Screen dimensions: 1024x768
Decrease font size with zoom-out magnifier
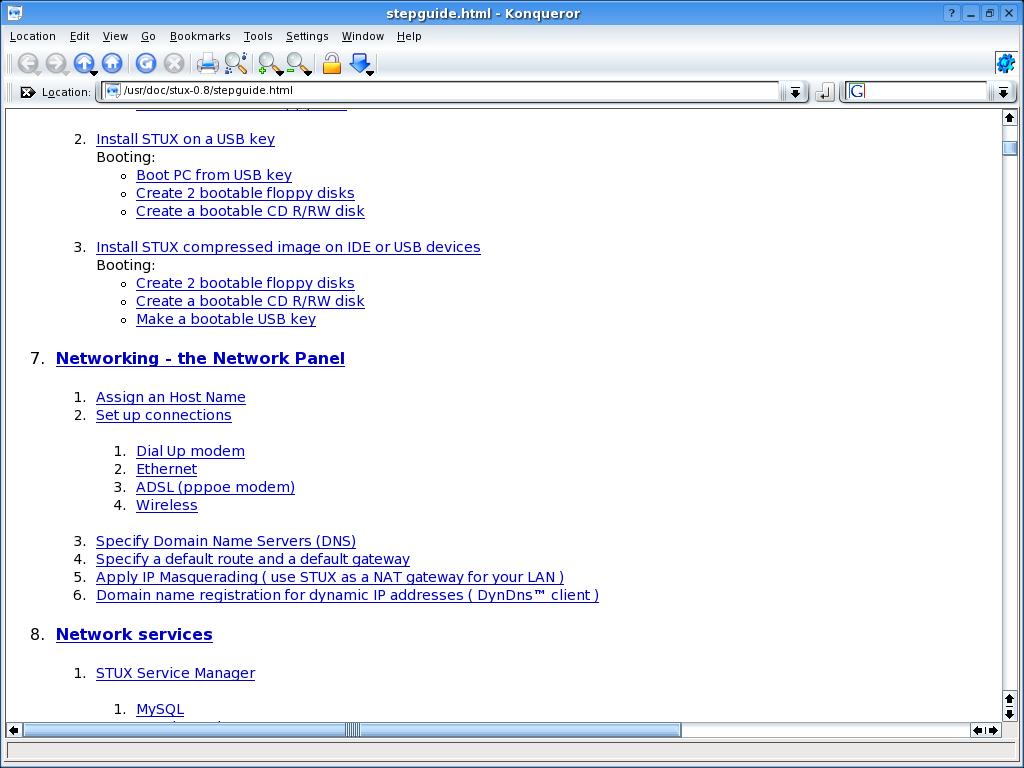tap(296, 63)
